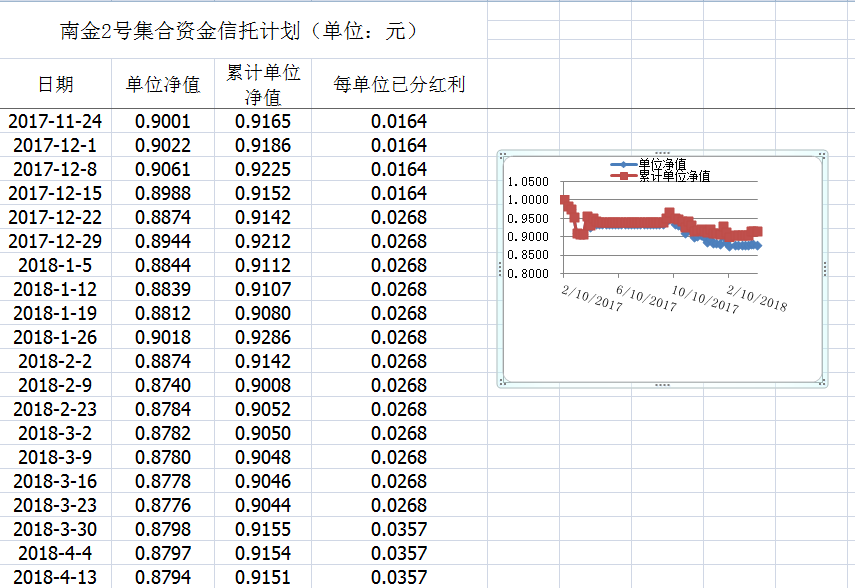Viewport: 855px width, 588px height.
Task: Click the cell with value 0.9286
Action: (x=263, y=337)
